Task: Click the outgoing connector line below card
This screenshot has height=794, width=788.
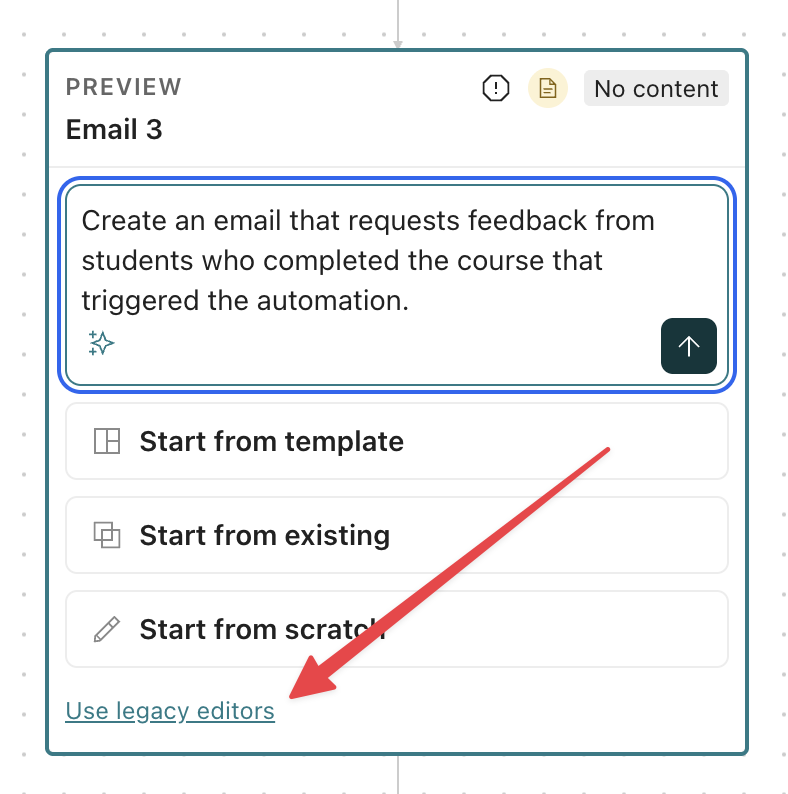Action: [398, 775]
